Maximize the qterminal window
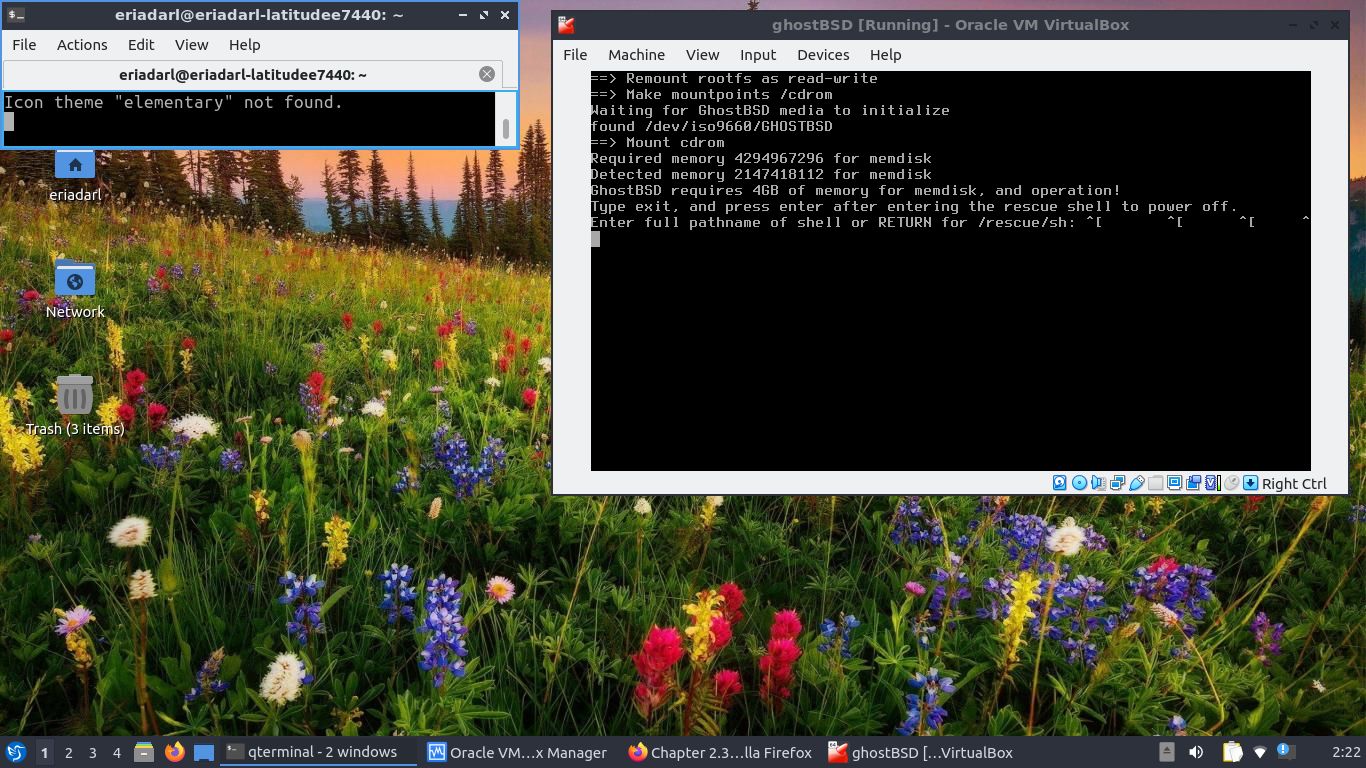Image resolution: width=1366 pixels, height=768 pixels. pos(484,15)
